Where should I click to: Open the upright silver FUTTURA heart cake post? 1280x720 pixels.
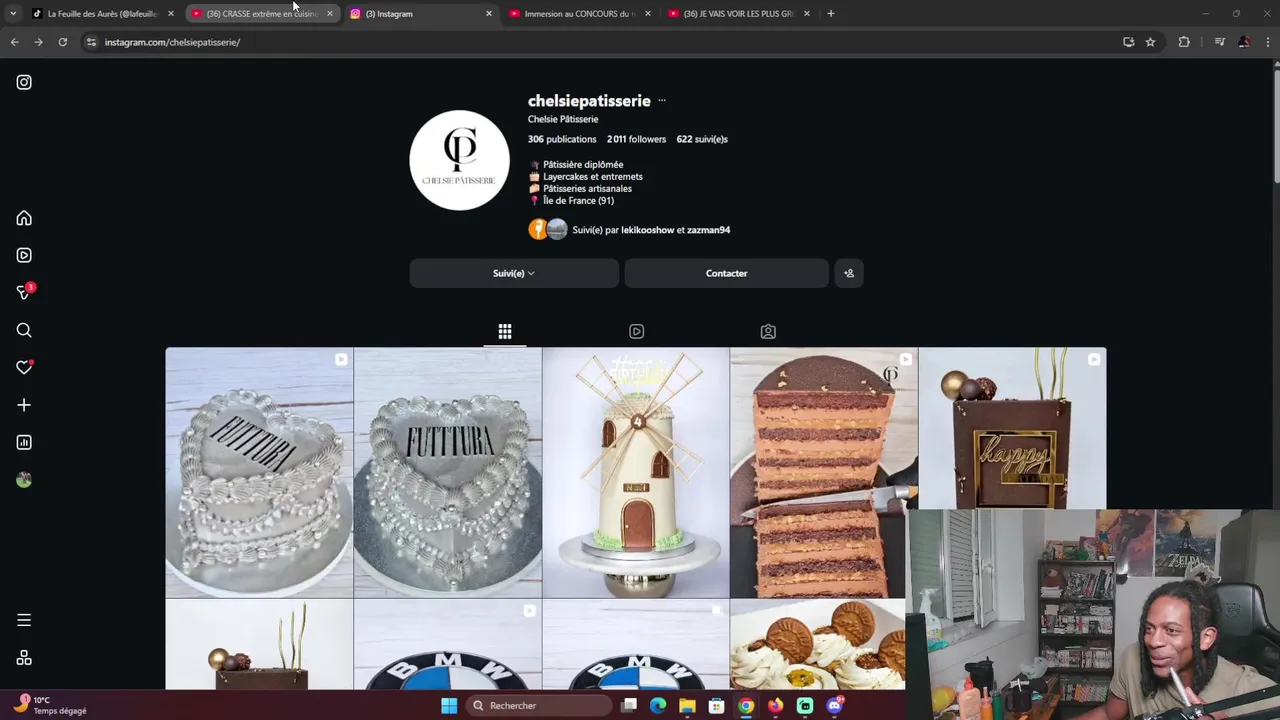447,472
